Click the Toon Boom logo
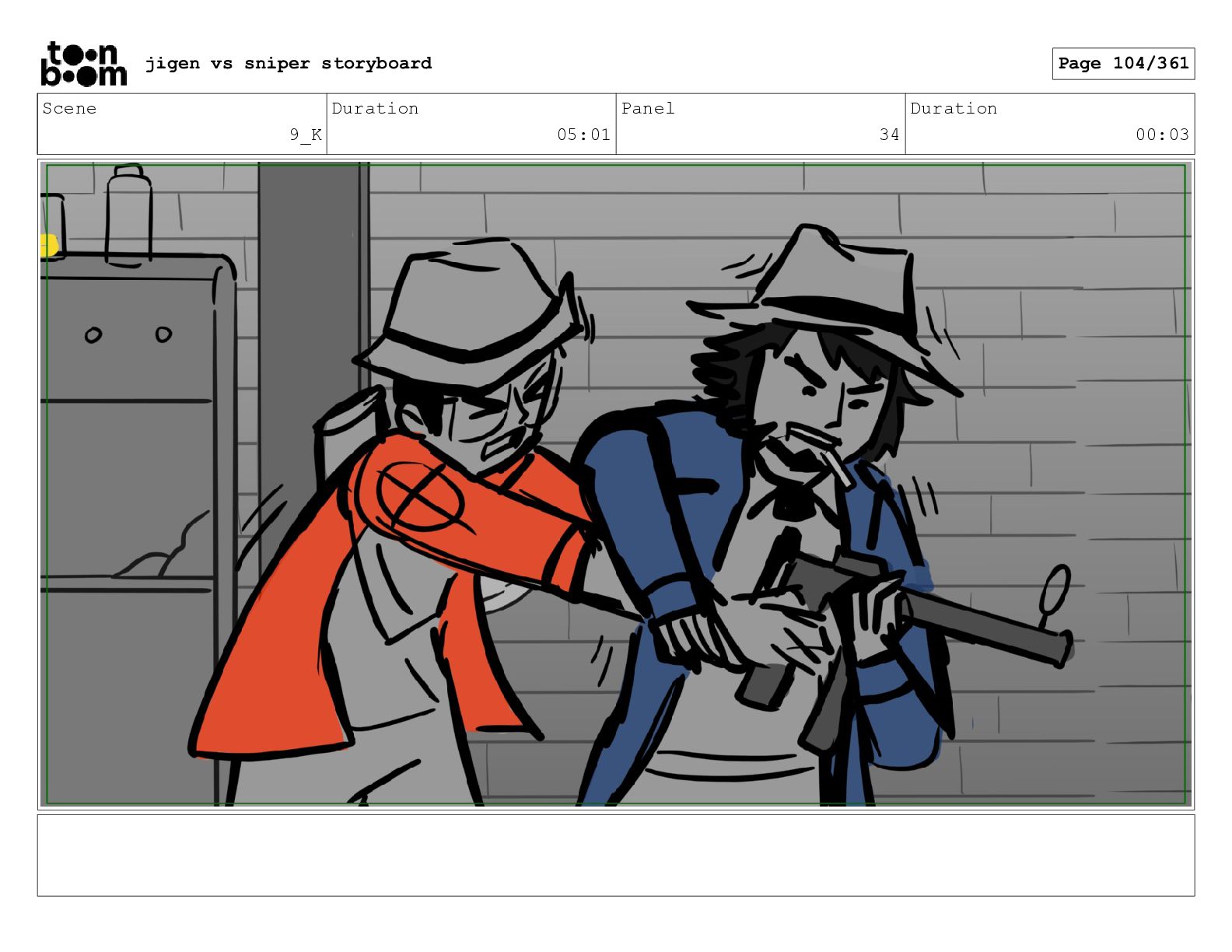This screenshot has height=952, width=1232. click(x=83, y=64)
